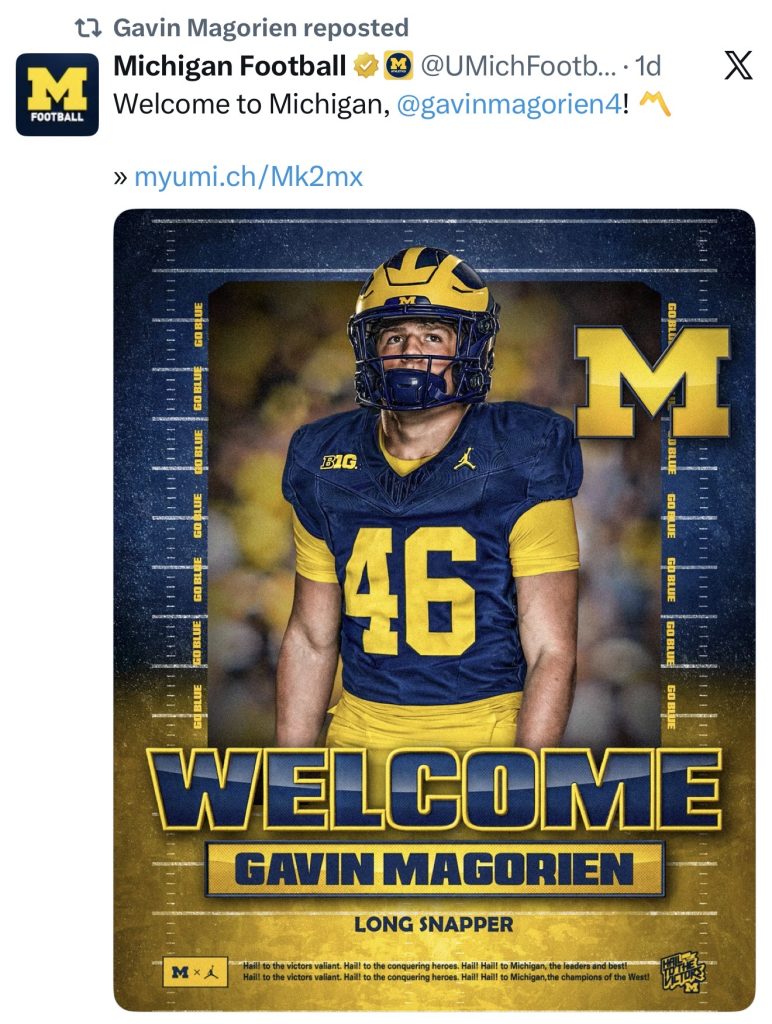This screenshot has width=772, height=1024.
Task: Open the @gavinmagorien4 mention
Action: [509, 104]
